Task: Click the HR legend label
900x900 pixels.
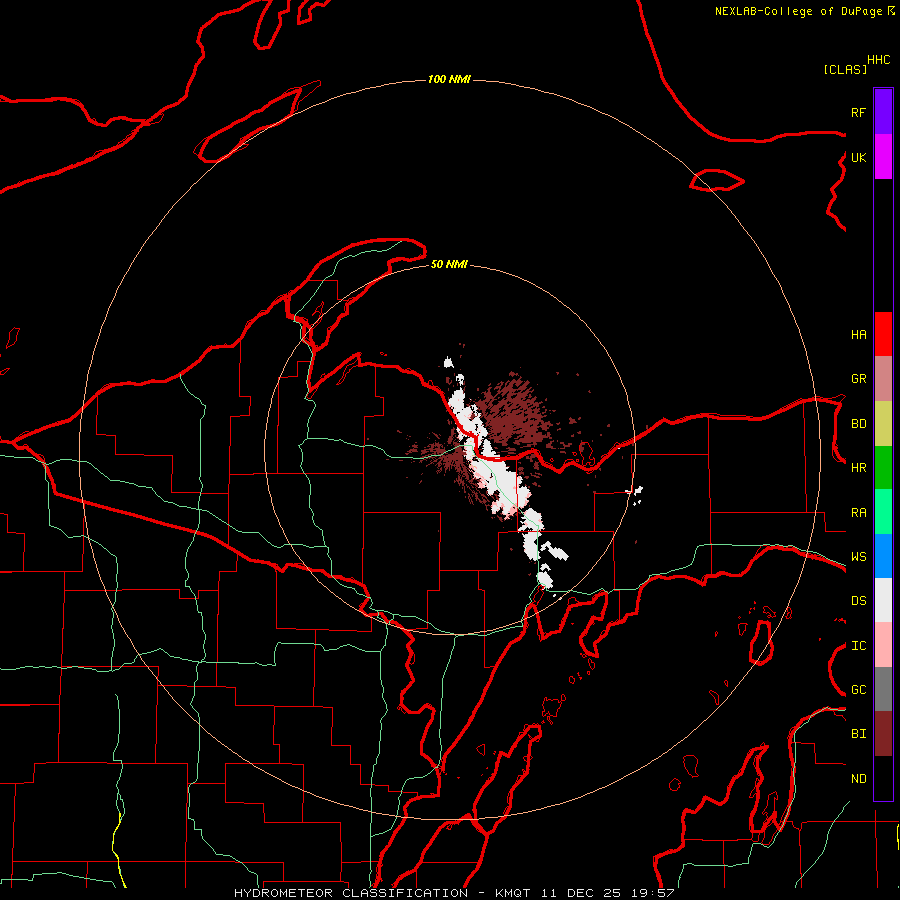Action: (x=859, y=468)
